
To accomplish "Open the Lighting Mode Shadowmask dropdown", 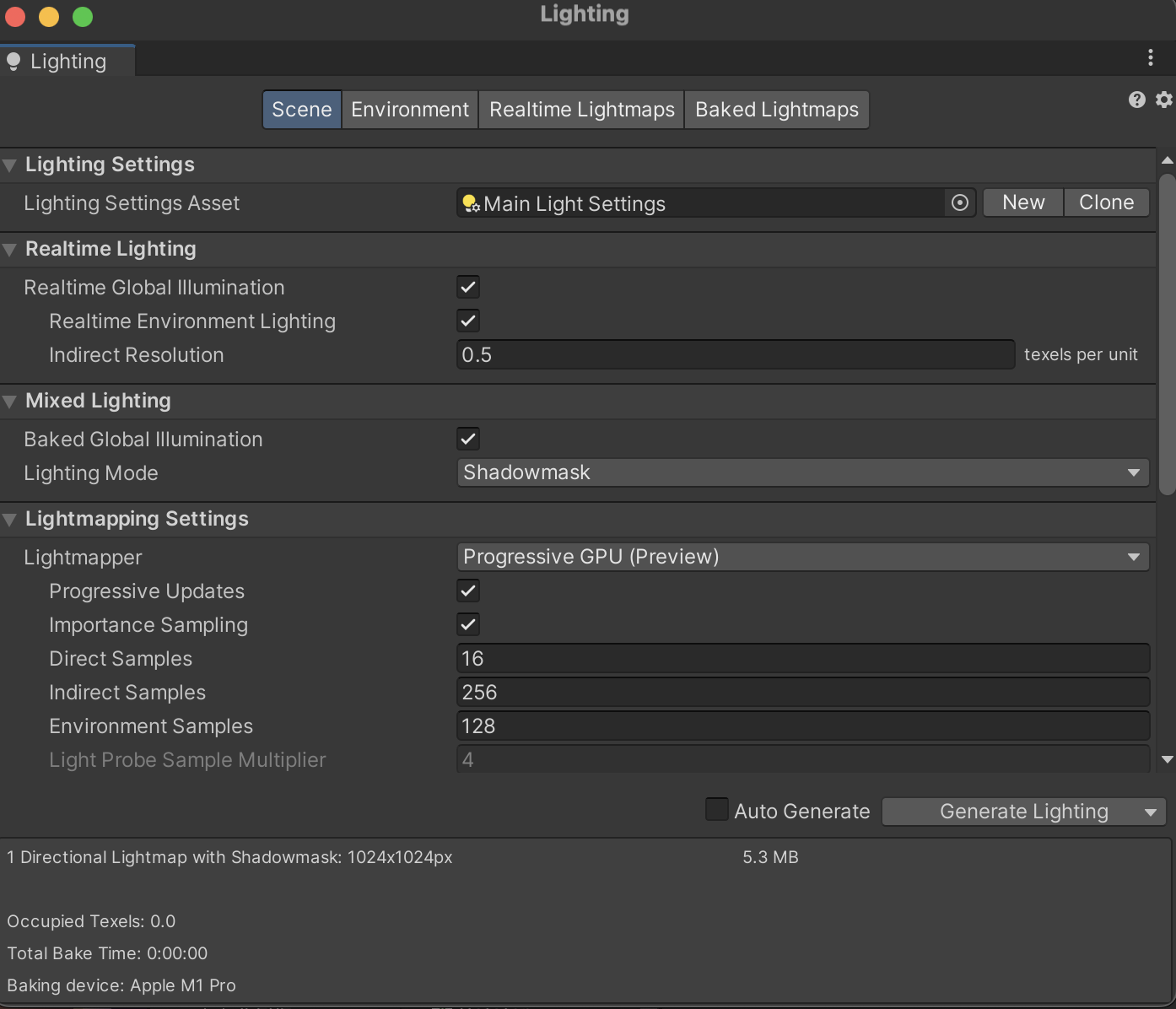I will tap(802, 472).
